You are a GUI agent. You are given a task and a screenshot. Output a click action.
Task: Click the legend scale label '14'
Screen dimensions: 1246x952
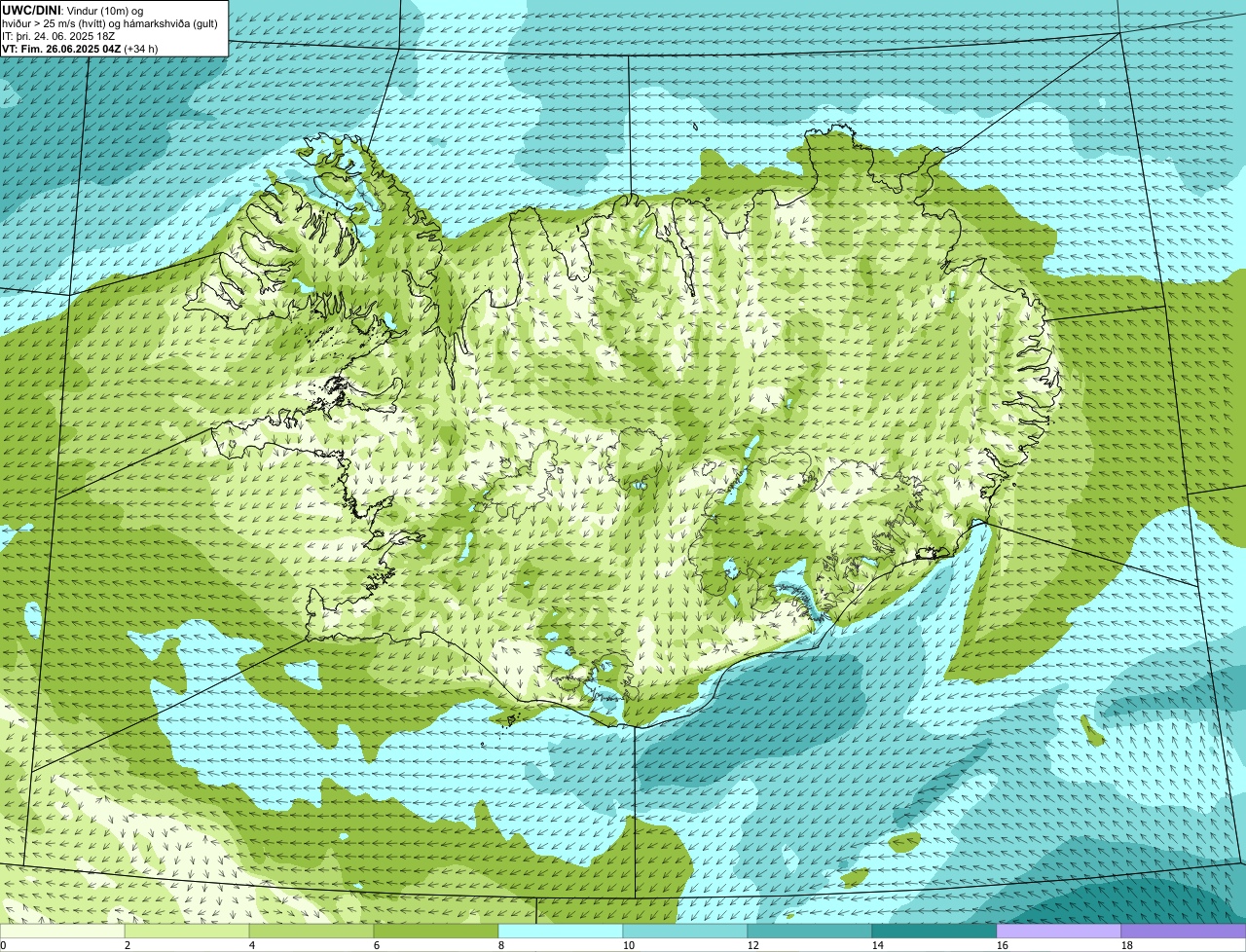878,945
